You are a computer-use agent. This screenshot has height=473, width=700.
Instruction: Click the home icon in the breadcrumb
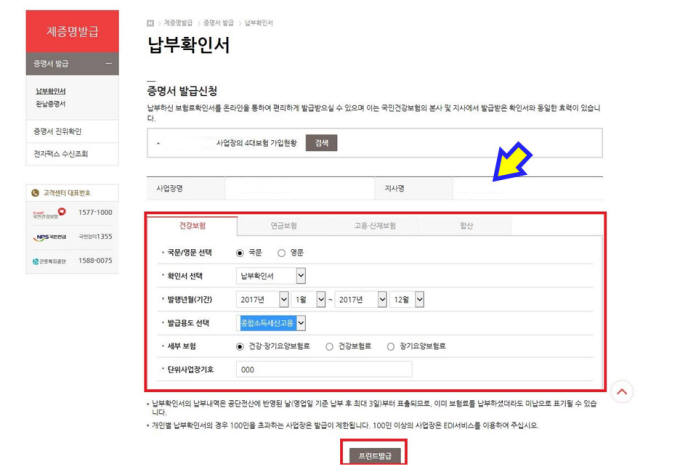point(150,23)
